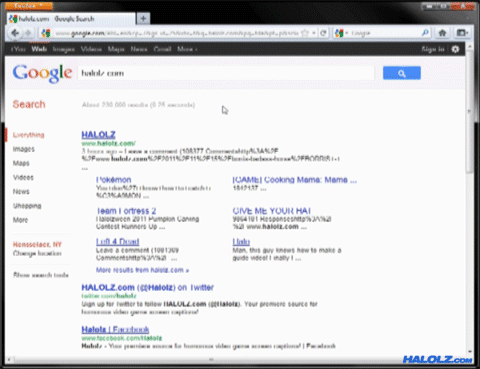Reload the page with the refresh icon
This screenshot has height=369, width=480.
323,33
